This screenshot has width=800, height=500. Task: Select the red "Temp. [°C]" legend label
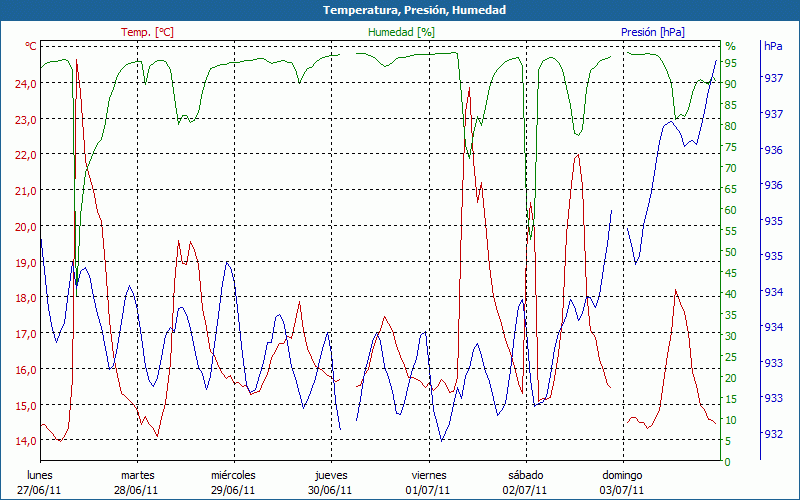(x=147, y=32)
